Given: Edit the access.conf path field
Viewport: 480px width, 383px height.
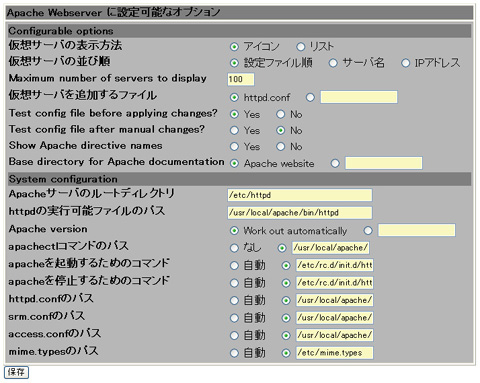Looking at the screenshot, I should (335, 335).
